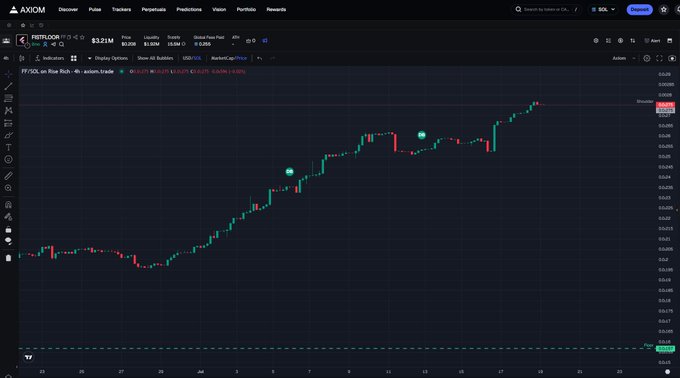The image size is (680, 378).
Task: Click the TradingView logo on chart
Action: coord(29,357)
